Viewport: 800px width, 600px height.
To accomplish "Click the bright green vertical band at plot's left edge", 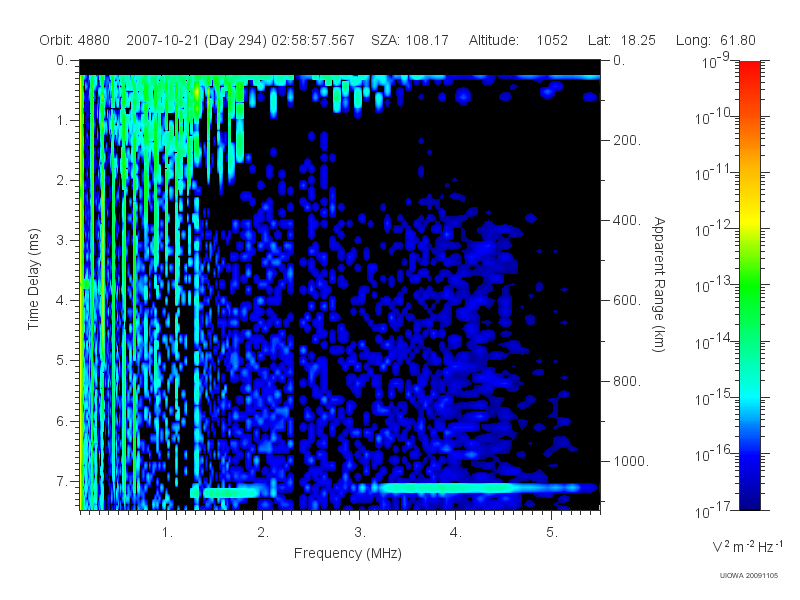I will 81,292.
